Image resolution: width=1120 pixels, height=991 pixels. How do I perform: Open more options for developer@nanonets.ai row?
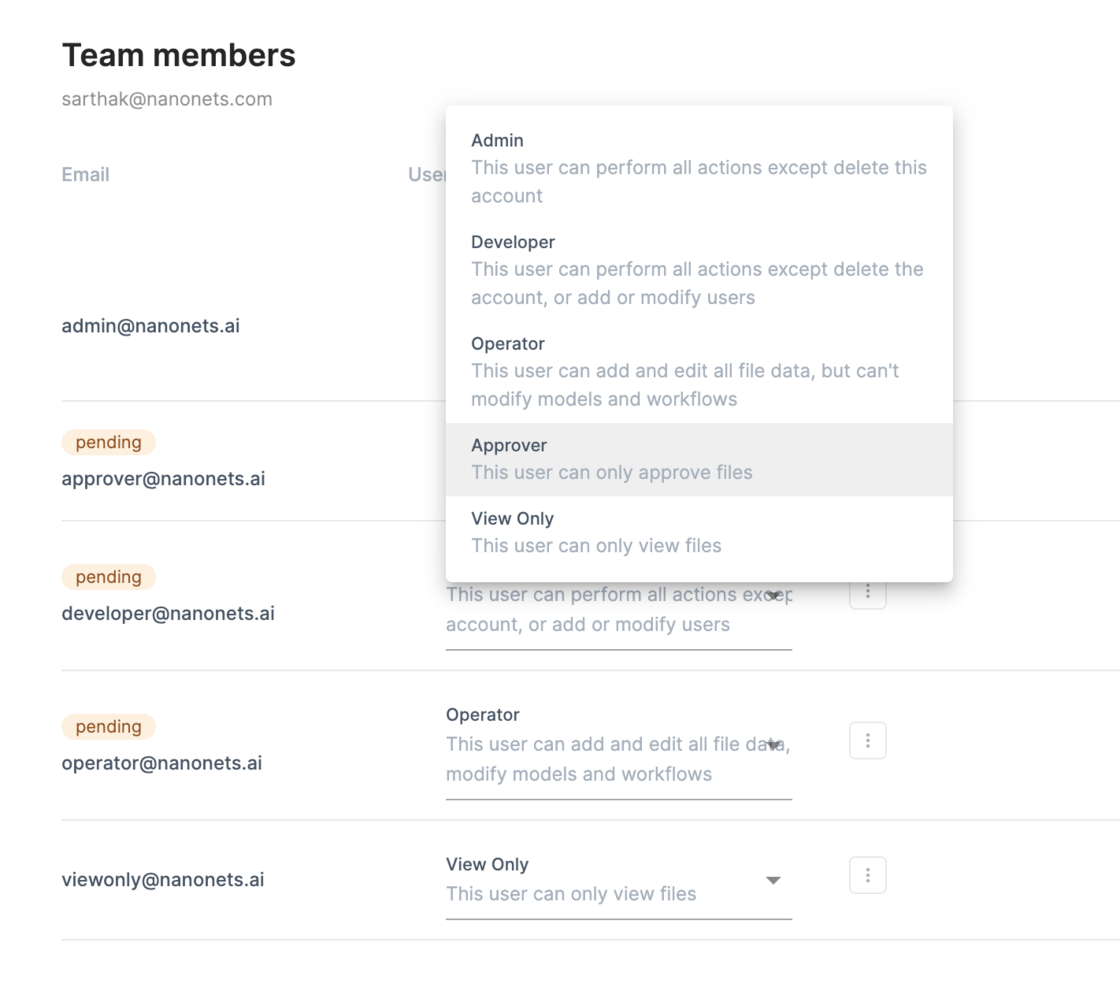click(867, 592)
